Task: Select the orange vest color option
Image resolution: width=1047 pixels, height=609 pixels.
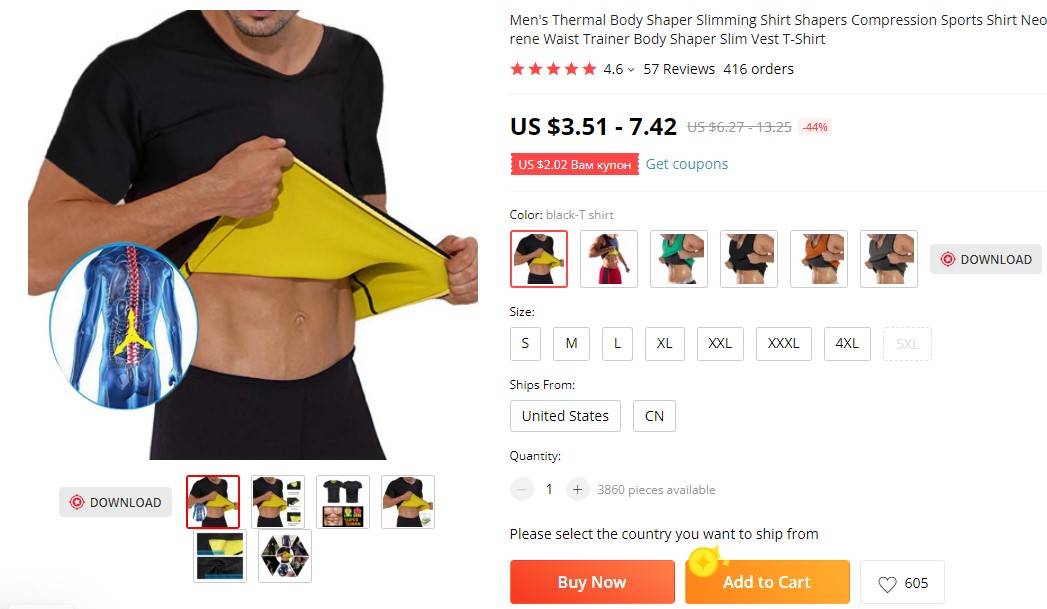Action: coord(819,259)
